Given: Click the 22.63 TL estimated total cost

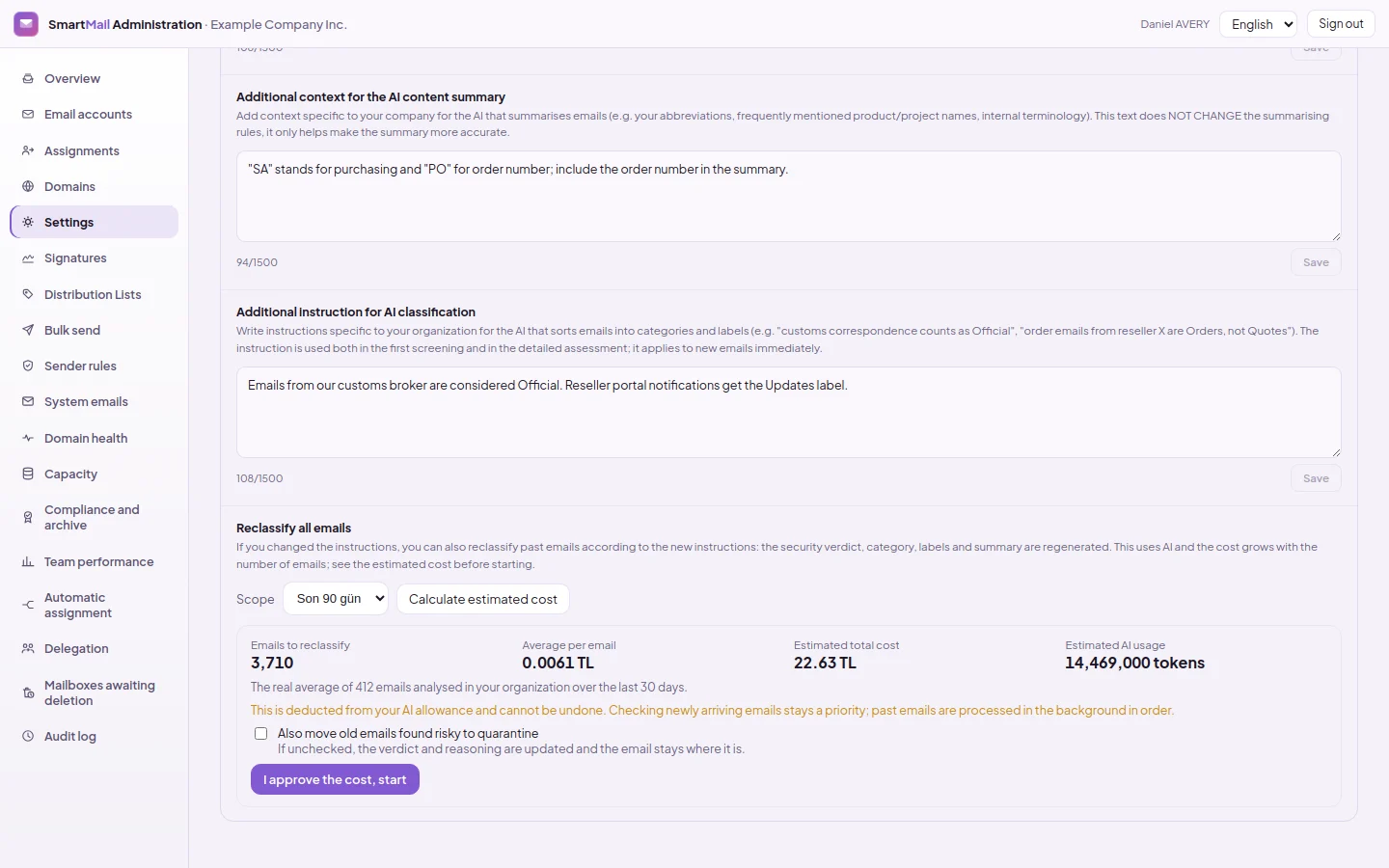Looking at the screenshot, I should point(825,664).
